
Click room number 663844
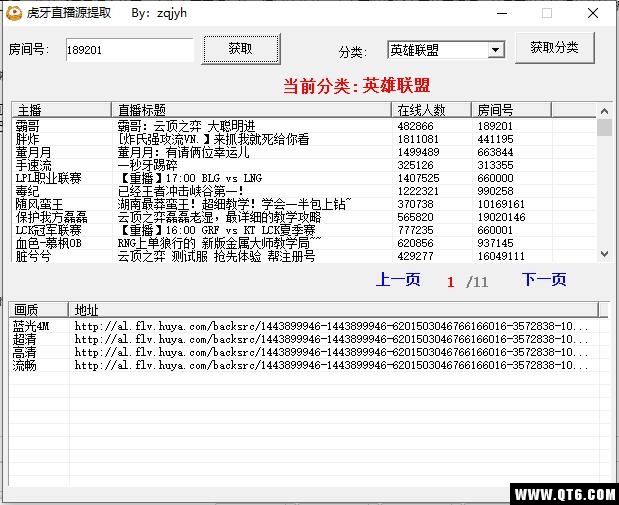(495, 152)
